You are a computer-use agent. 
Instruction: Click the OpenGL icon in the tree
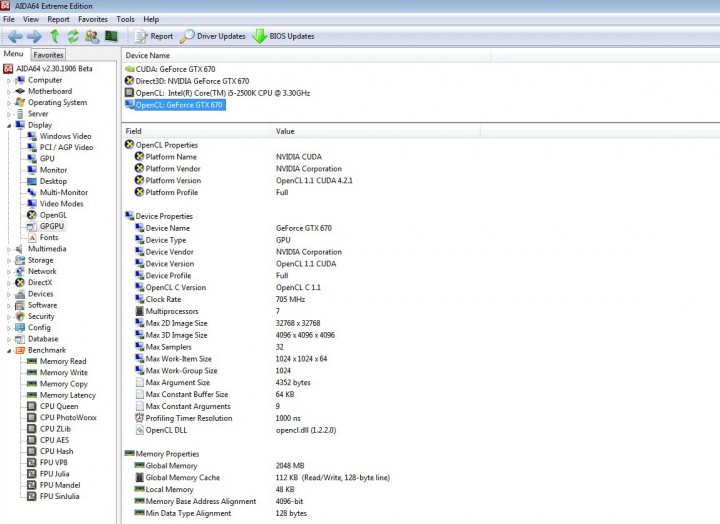[x=32, y=215]
